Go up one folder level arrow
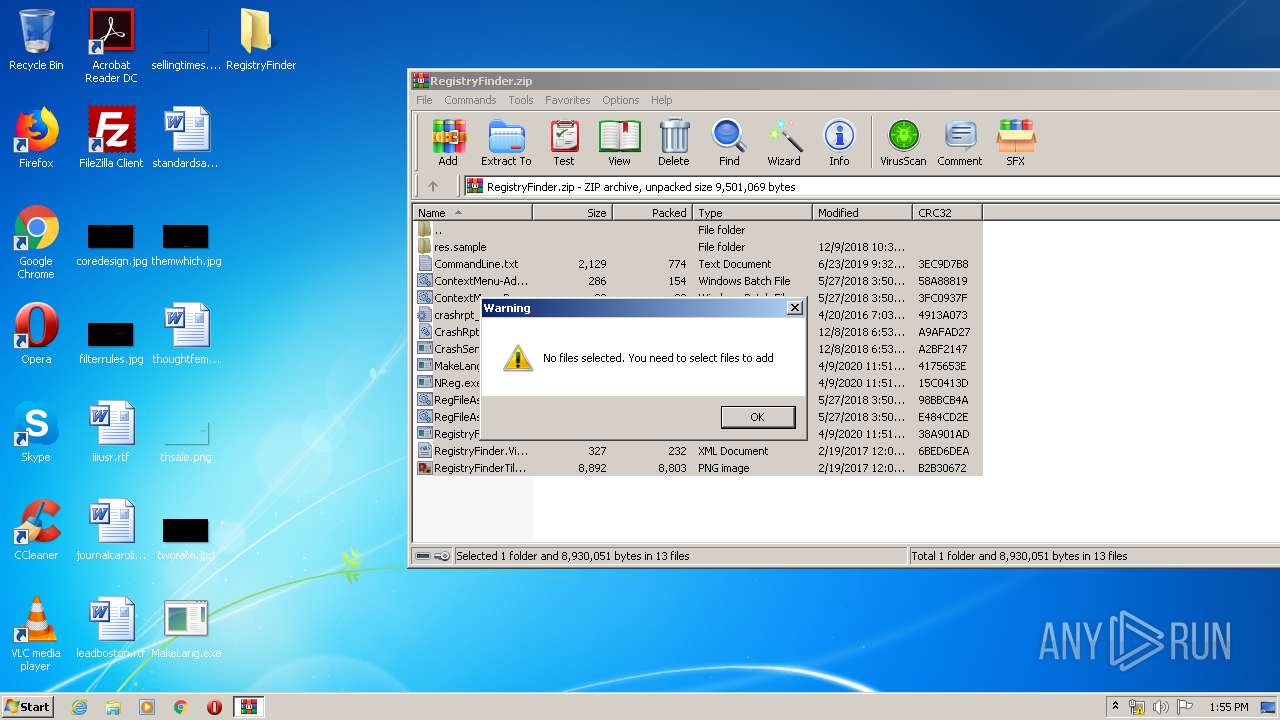Image resolution: width=1280 pixels, height=720 pixels. tap(433, 186)
